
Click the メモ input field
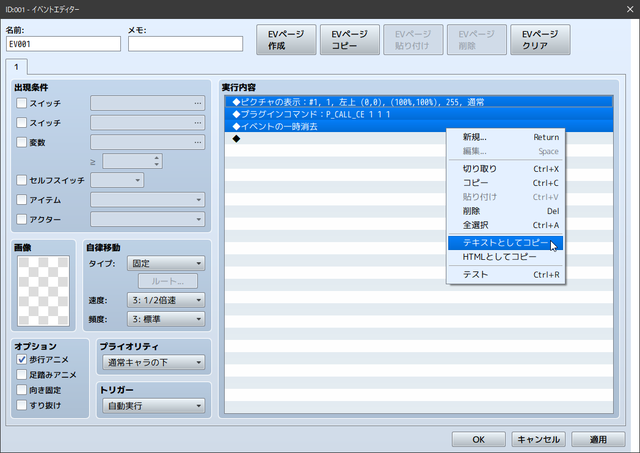pos(185,44)
